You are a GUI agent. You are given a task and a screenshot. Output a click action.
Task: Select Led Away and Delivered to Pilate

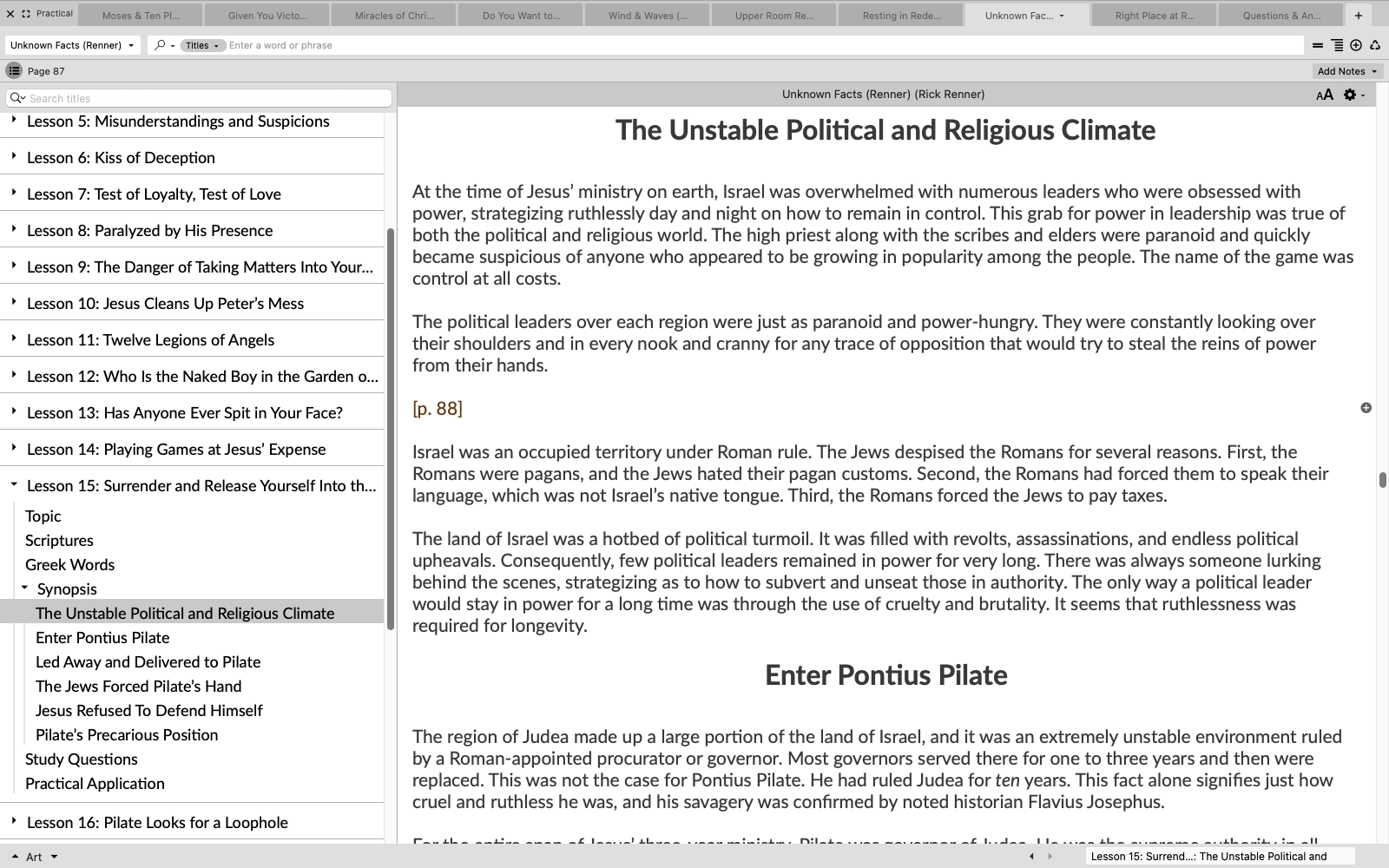tap(148, 662)
